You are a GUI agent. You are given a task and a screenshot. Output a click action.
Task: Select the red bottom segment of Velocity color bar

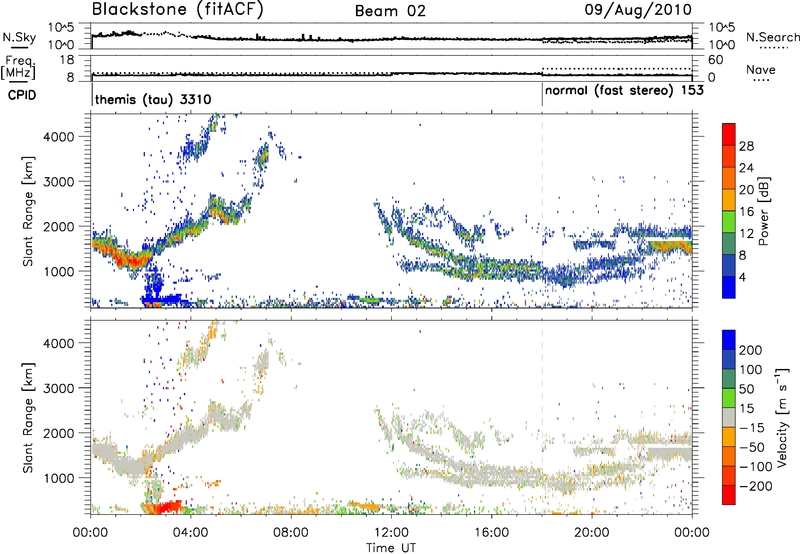[729, 495]
